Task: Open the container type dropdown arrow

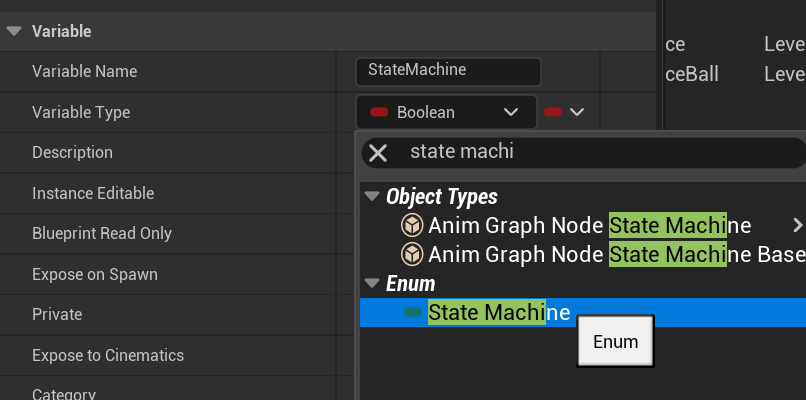Action: (x=577, y=113)
